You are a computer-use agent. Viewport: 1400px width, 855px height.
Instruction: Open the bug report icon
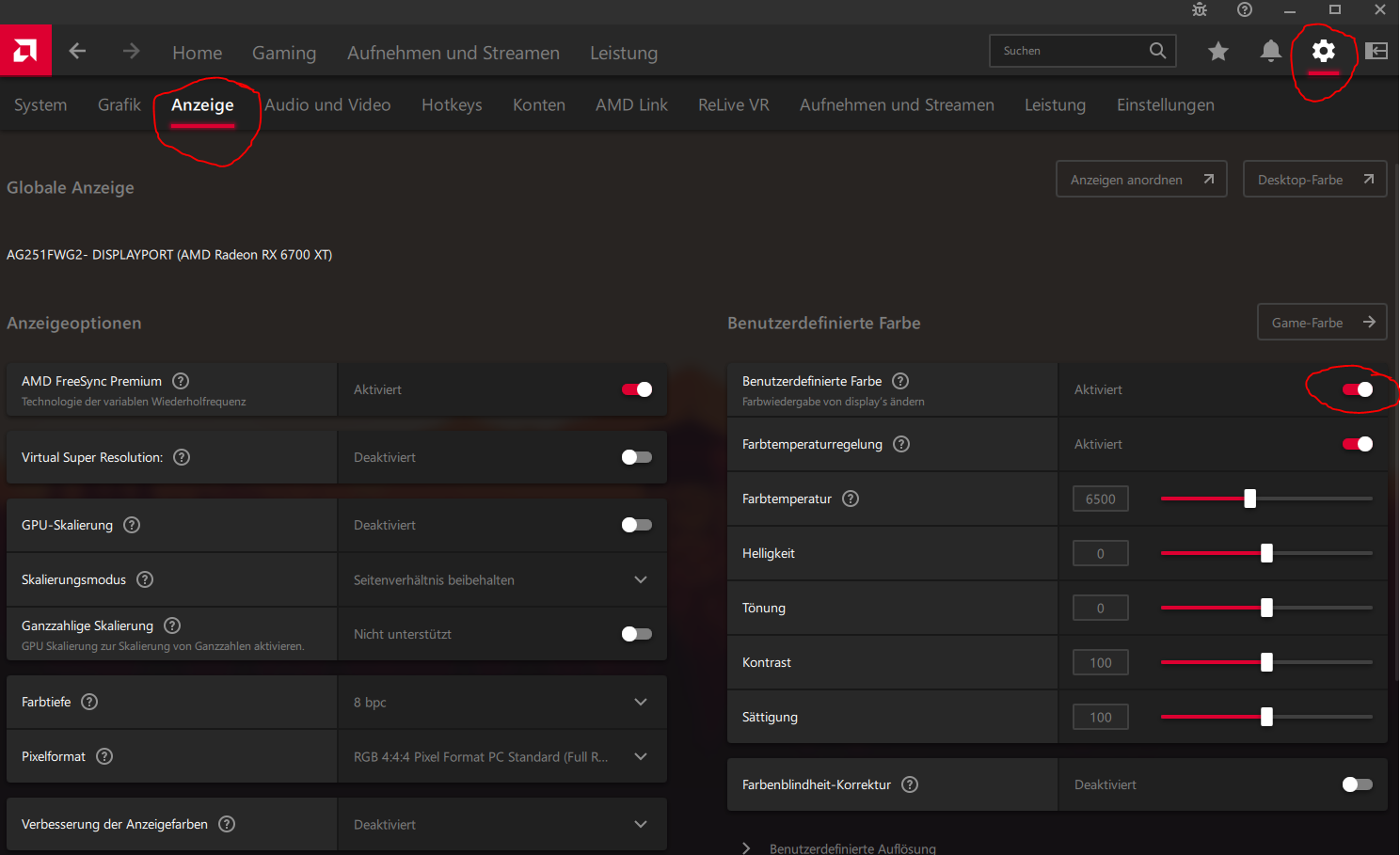click(1200, 9)
